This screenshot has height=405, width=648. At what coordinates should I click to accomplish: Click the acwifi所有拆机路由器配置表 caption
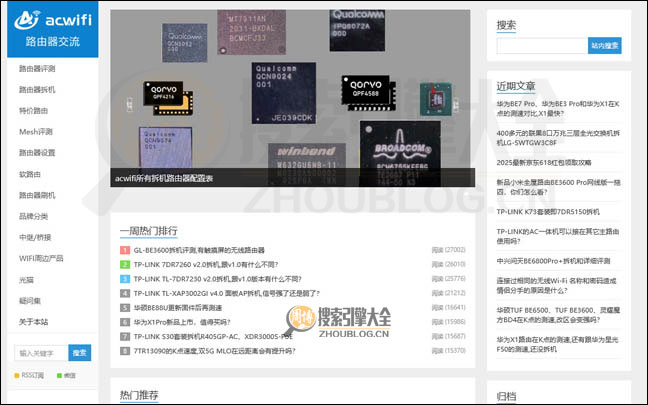tap(164, 179)
